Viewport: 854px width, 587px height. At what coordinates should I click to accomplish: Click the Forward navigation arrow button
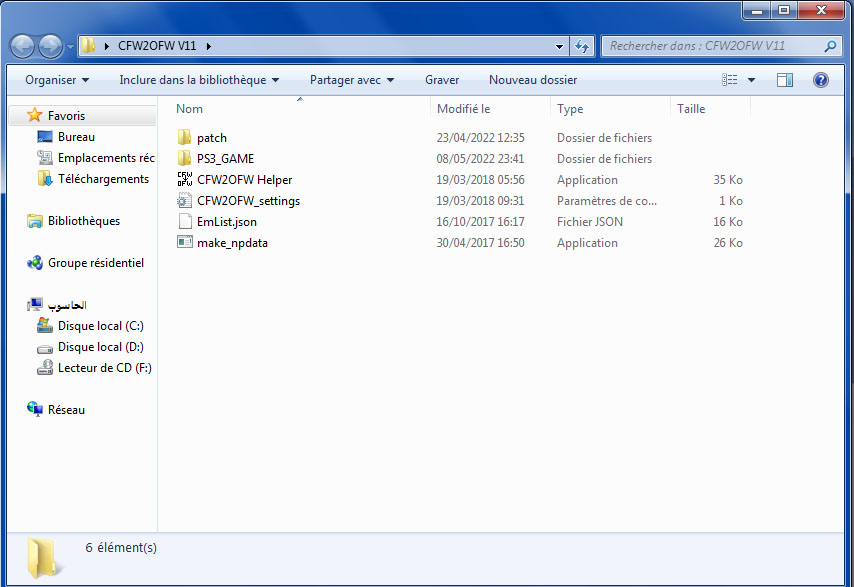(x=50, y=46)
